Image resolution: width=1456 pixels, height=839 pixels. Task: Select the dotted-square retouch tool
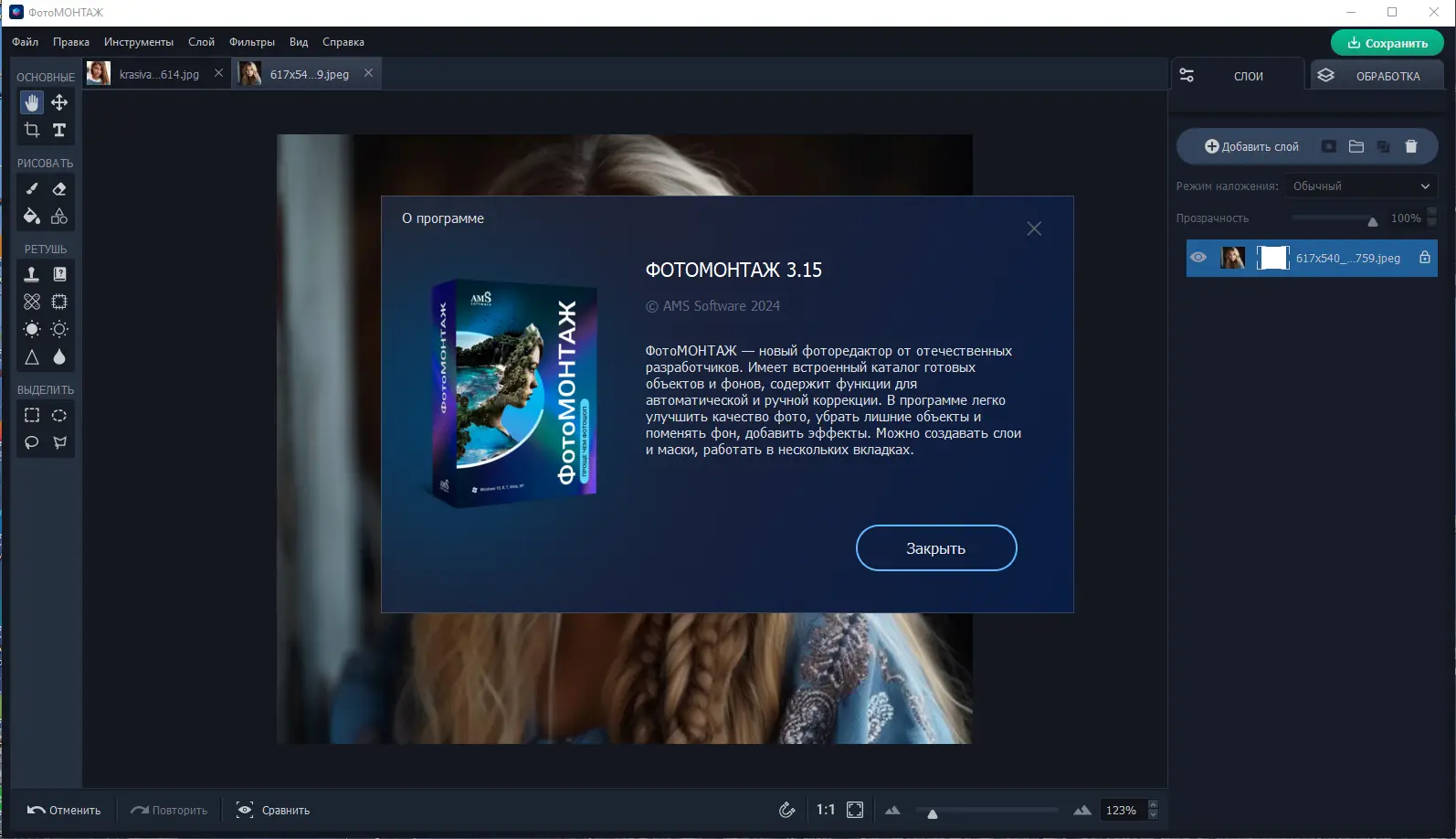tap(59, 302)
